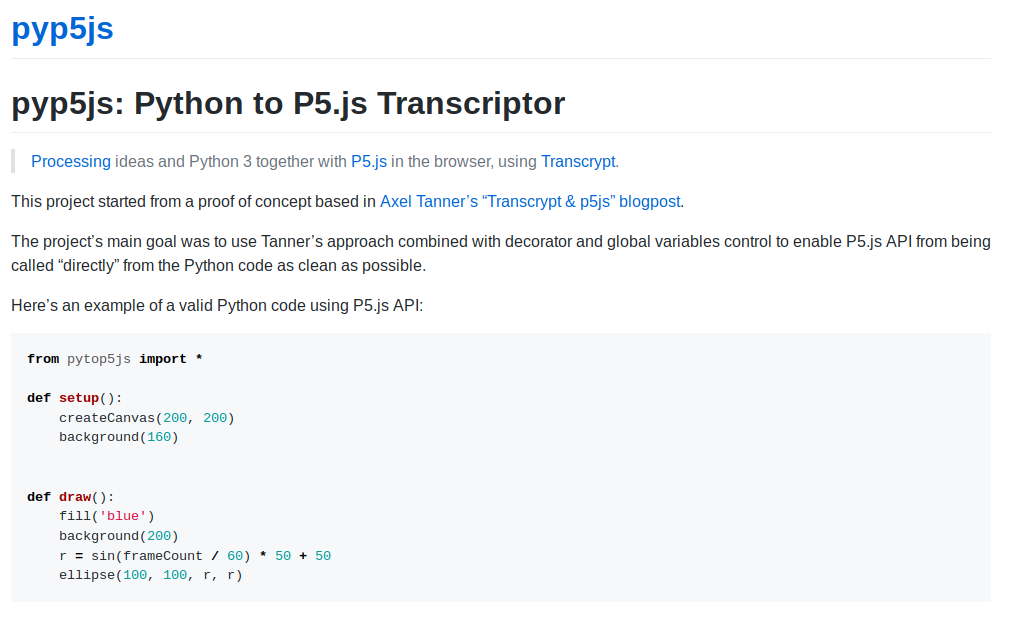Image resolution: width=1019 pixels, height=620 pixels.
Task: Click the draw function name in code
Action: (x=75, y=496)
